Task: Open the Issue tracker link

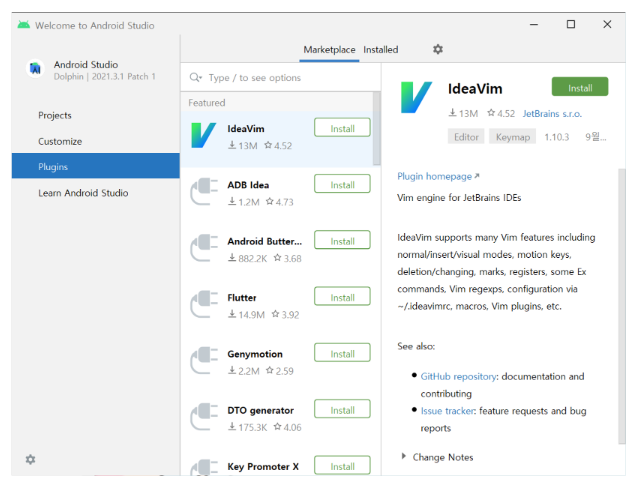Action: (x=448, y=411)
